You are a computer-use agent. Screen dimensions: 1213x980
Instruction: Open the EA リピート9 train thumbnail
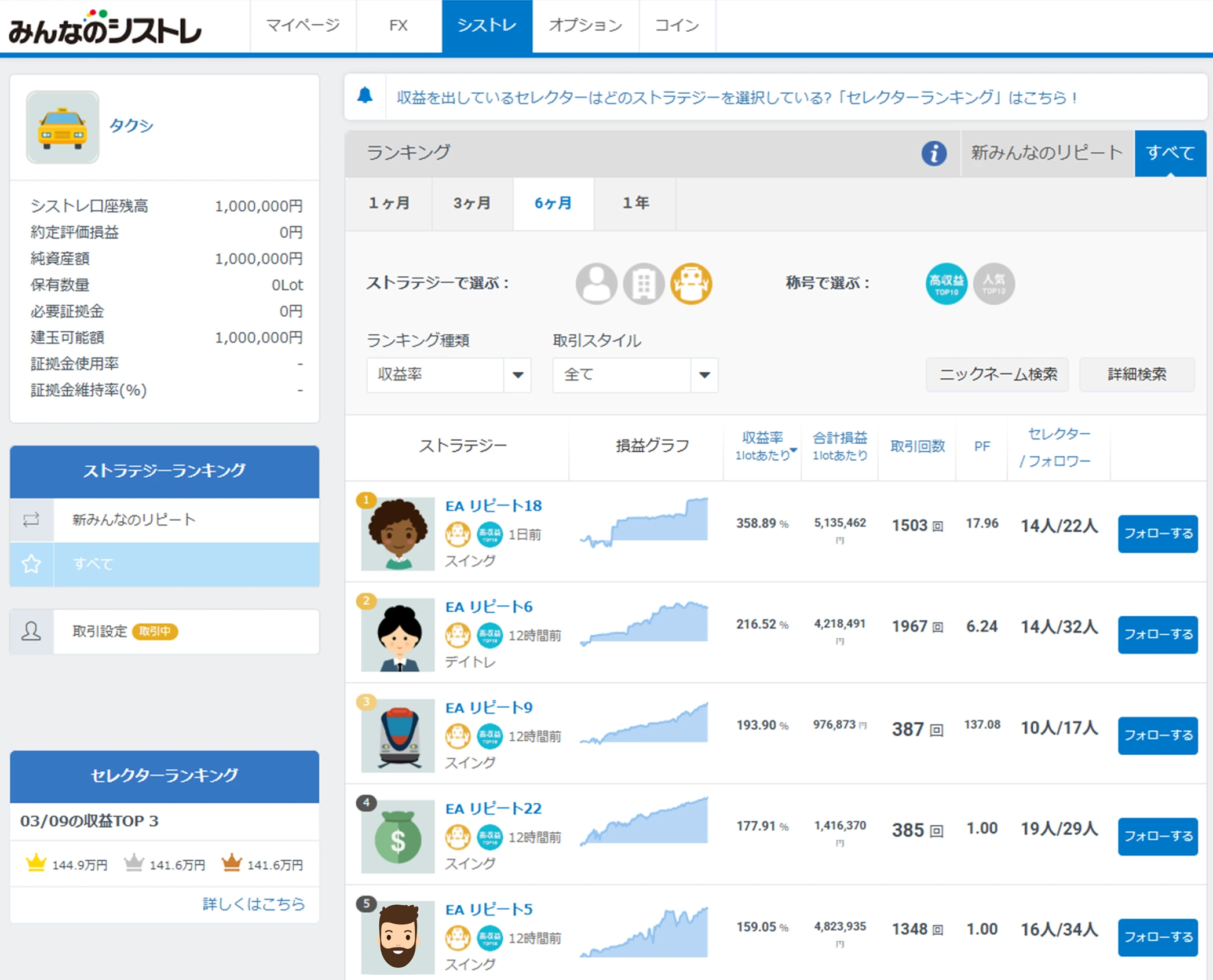click(x=398, y=735)
